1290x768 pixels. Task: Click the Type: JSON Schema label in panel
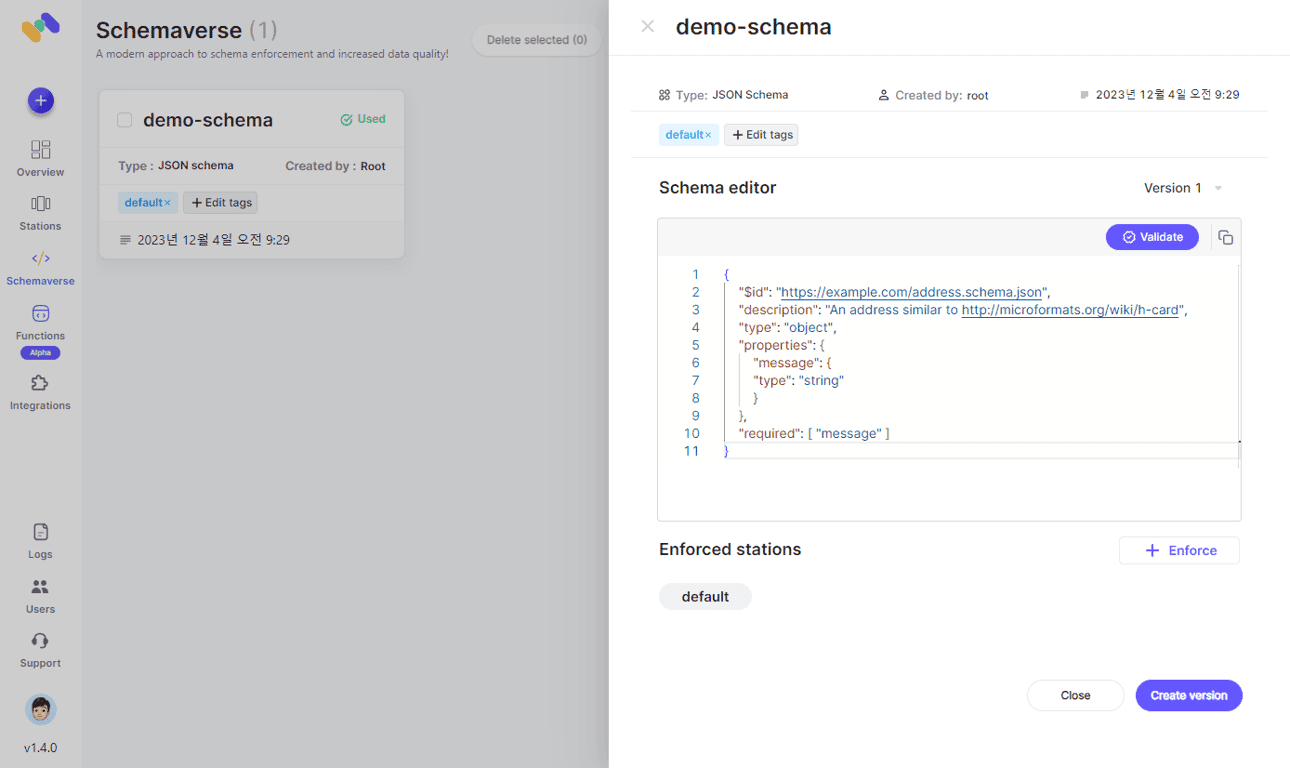pos(723,95)
